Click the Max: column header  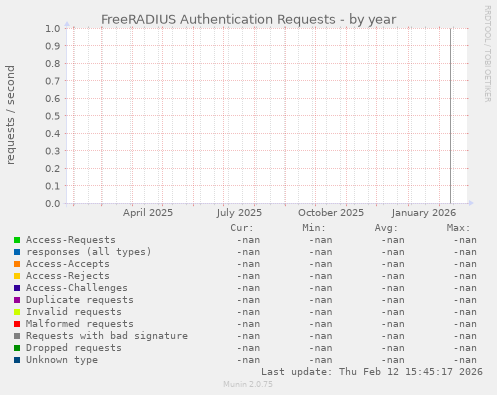[x=458, y=228]
